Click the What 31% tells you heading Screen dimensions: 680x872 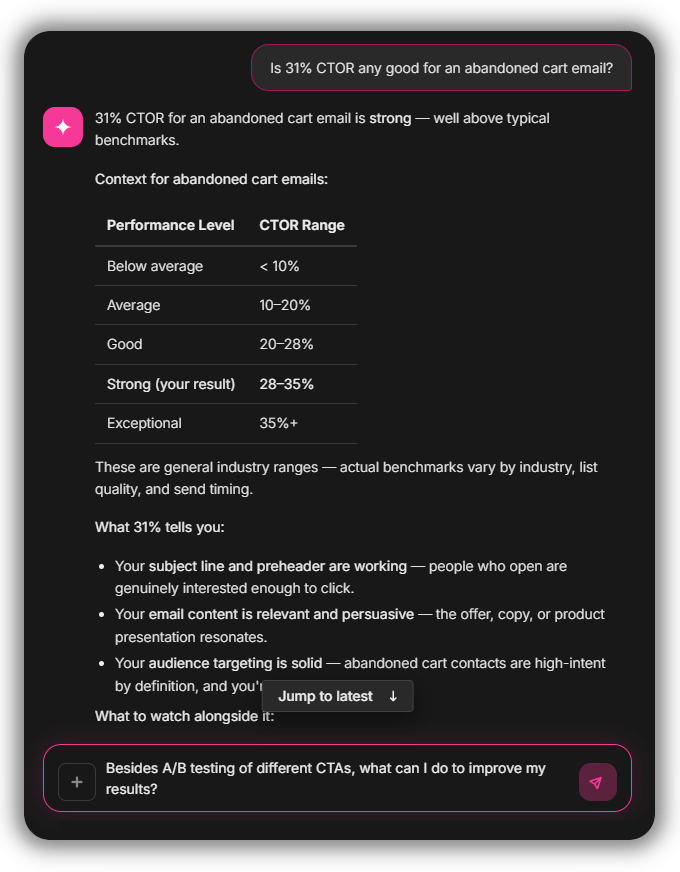click(x=160, y=527)
